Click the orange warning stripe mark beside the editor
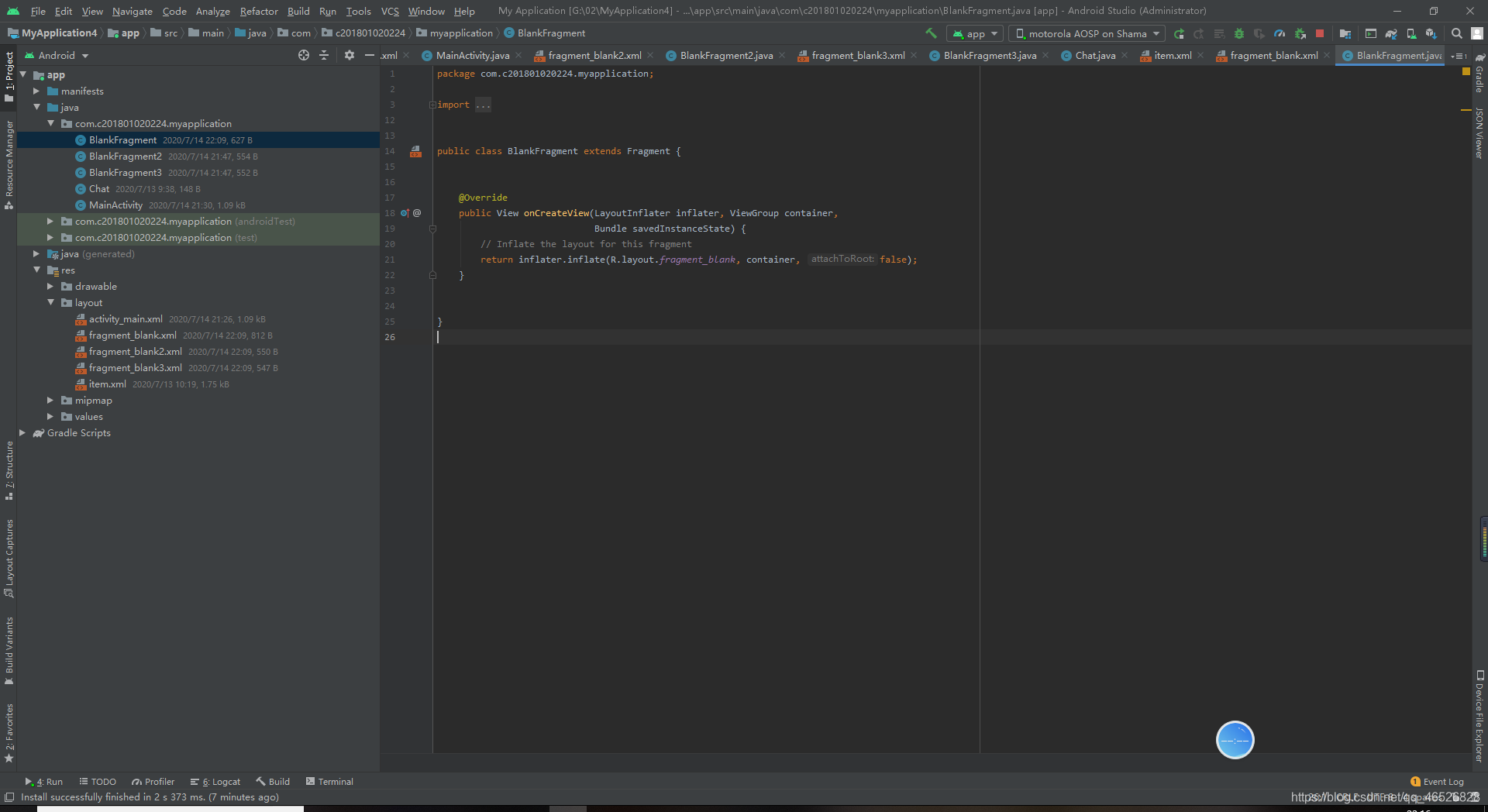 point(1466,110)
